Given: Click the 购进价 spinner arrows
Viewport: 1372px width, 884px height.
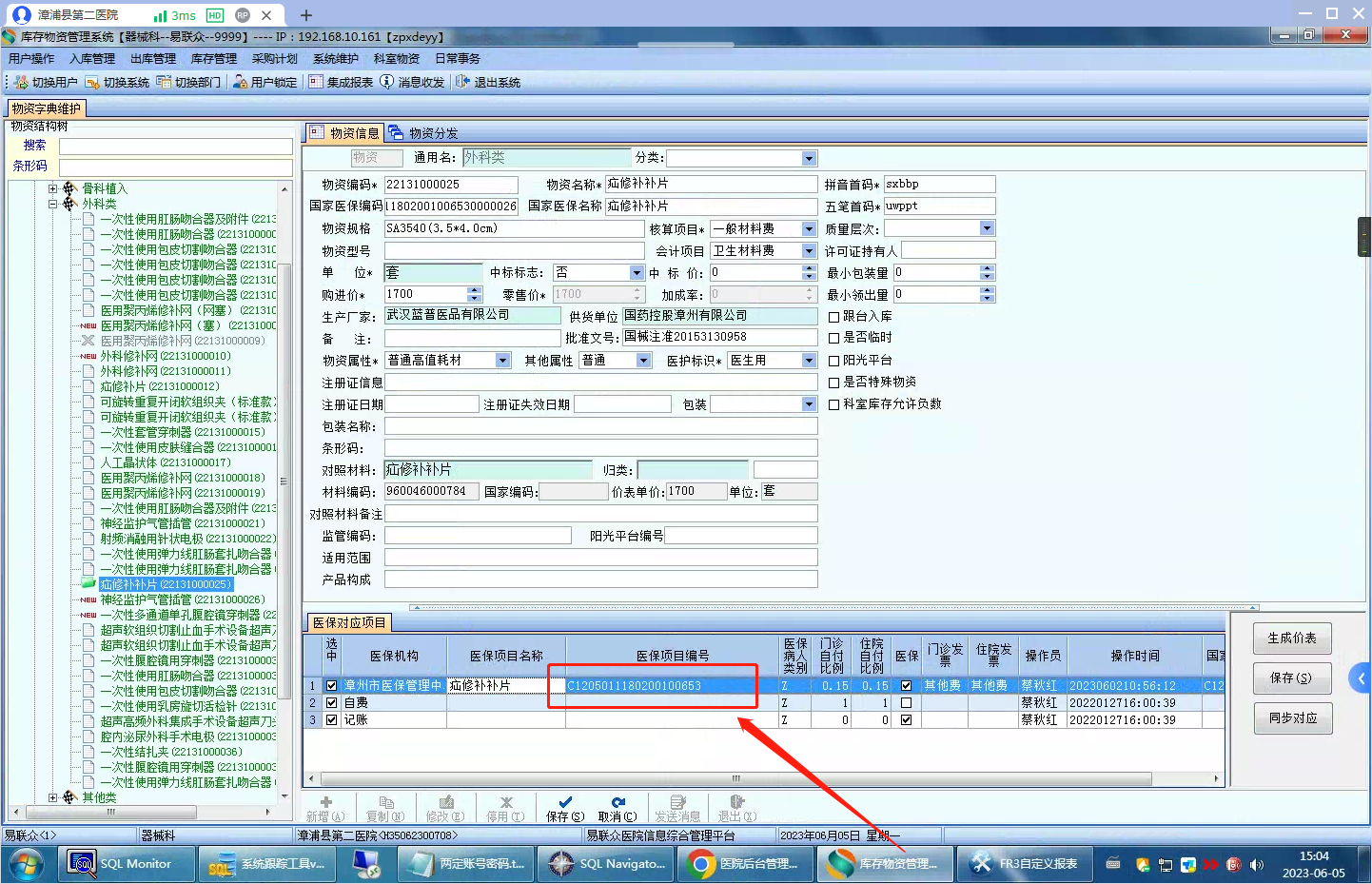Looking at the screenshot, I should coord(475,295).
